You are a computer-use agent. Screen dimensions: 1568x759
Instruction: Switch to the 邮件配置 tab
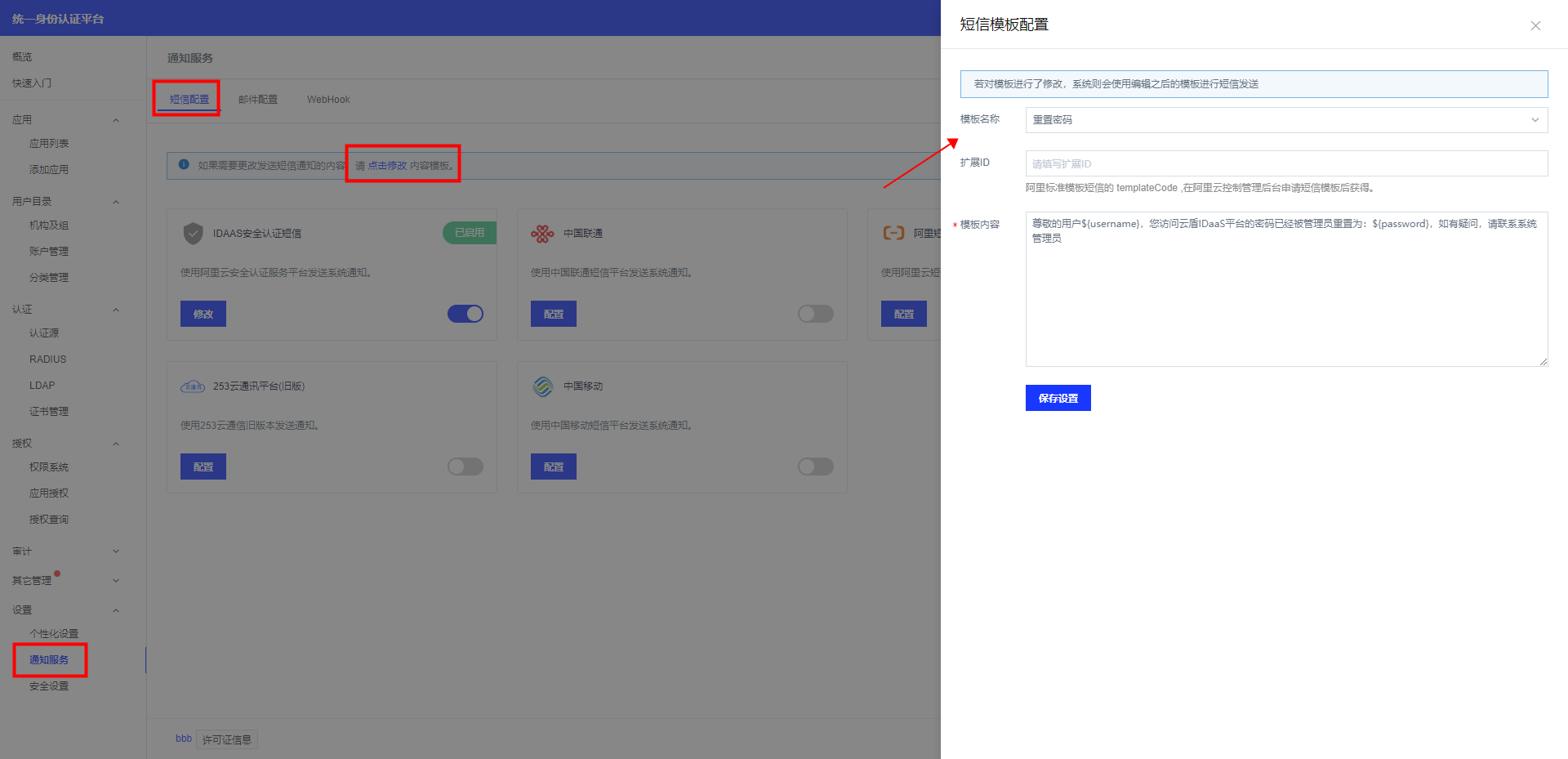coord(258,100)
